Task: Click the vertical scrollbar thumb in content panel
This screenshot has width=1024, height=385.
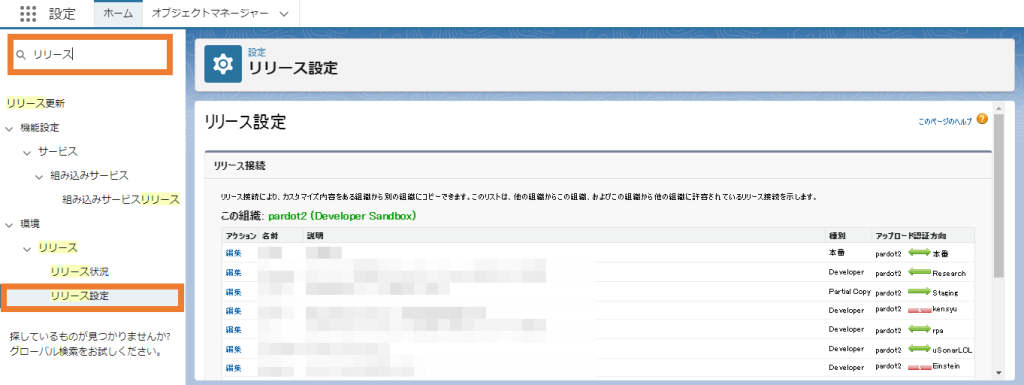Action: coord(998,196)
